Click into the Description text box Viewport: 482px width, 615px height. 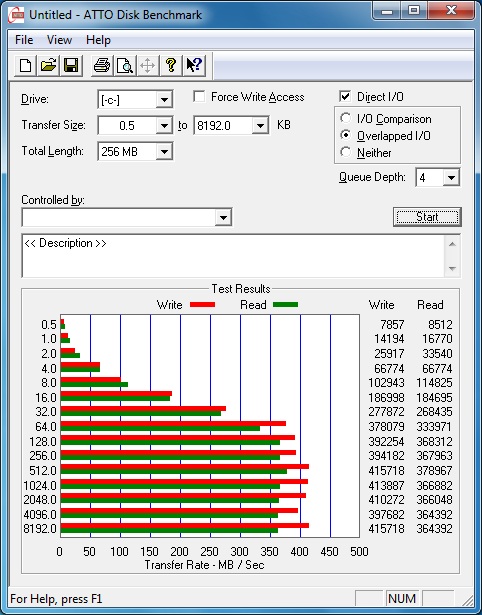point(233,256)
